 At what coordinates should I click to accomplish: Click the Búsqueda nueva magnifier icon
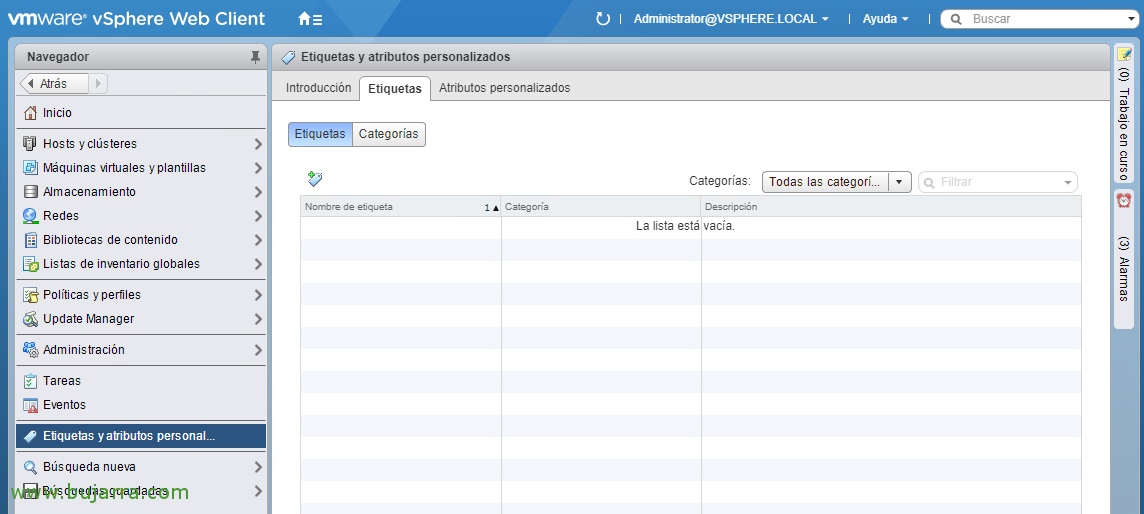(30, 467)
